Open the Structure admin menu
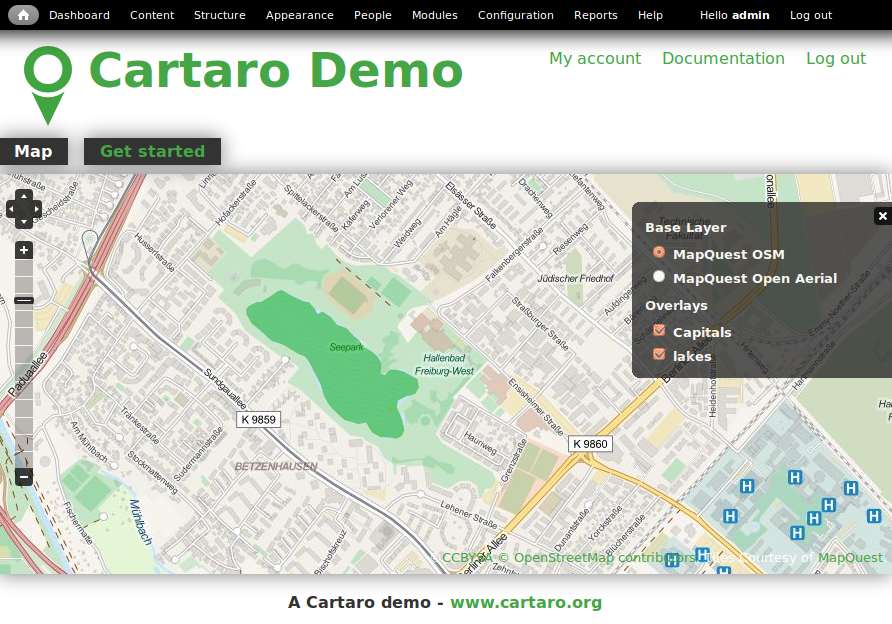 pyautogui.click(x=219, y=15)
